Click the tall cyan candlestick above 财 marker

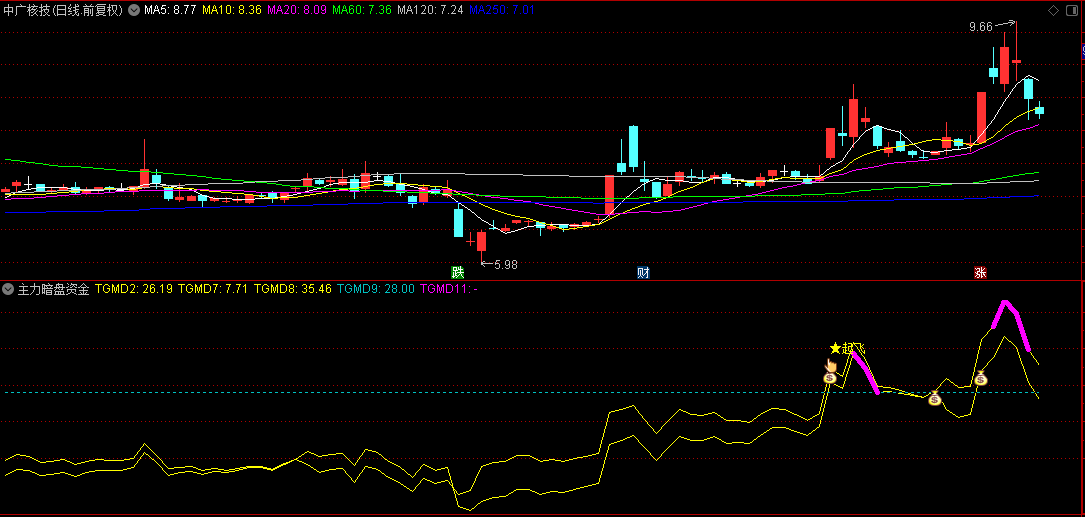tap(632, 146)
